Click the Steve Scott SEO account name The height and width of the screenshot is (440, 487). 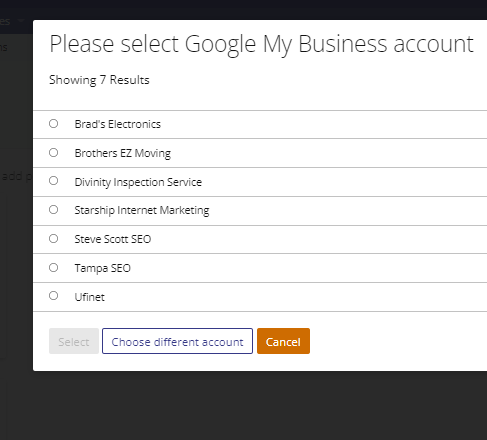(x=113, y=239)
